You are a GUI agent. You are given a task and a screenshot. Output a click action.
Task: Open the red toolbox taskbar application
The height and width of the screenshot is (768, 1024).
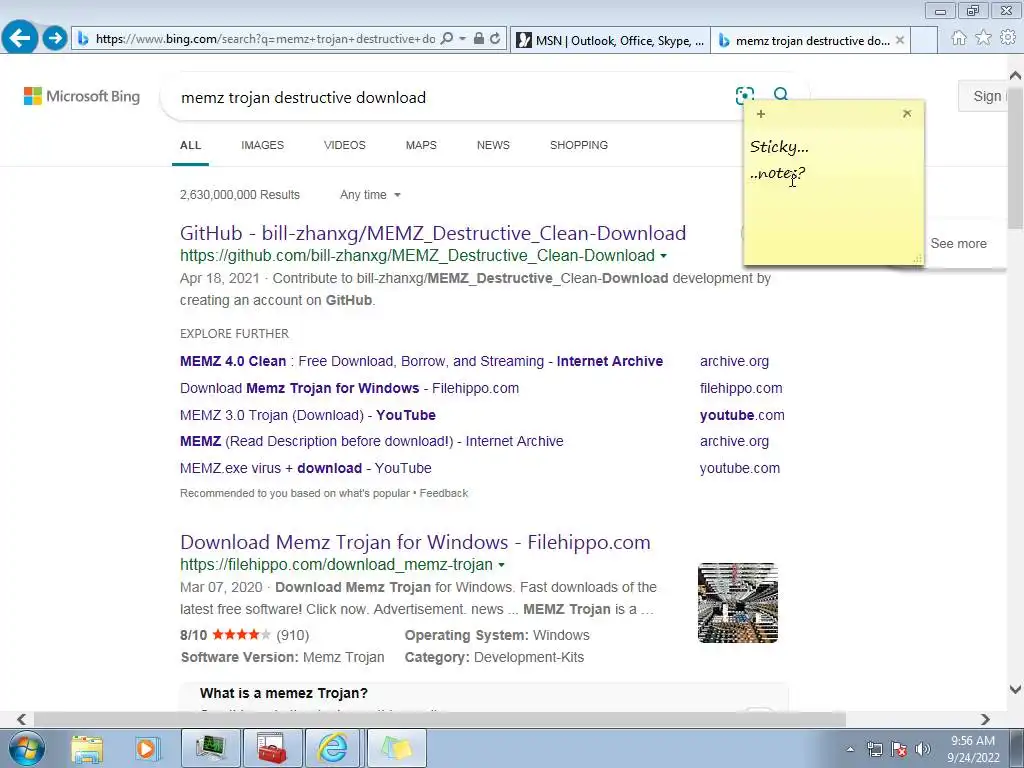pos(272,748)
